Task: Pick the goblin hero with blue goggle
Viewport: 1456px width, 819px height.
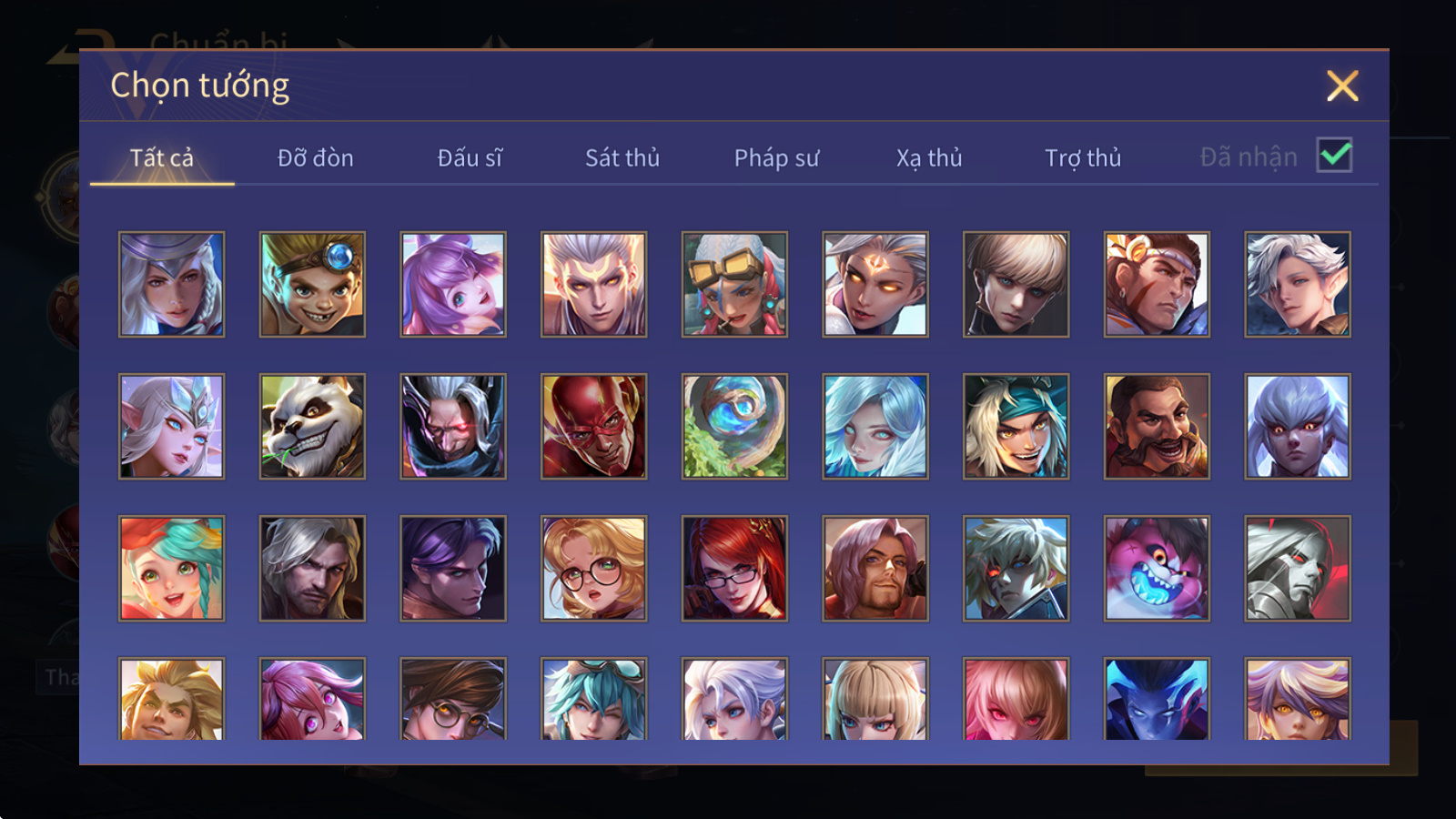Action: 312,284
